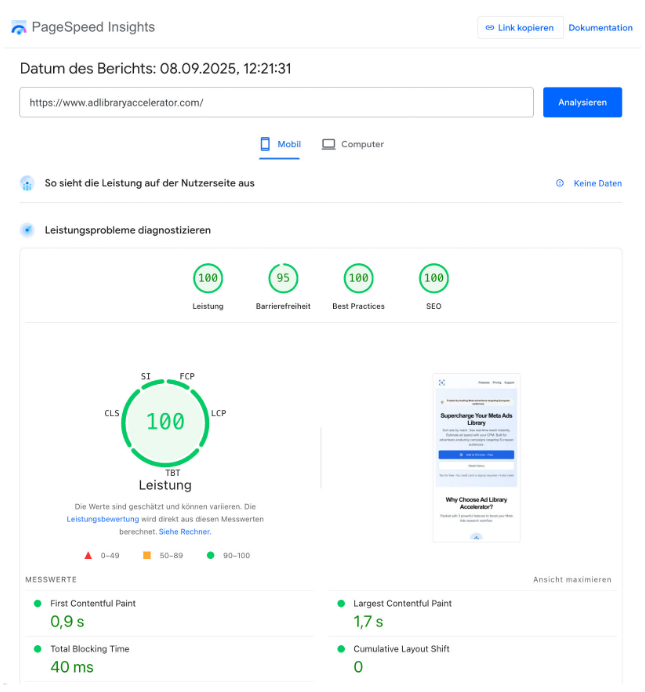645x692 pixels.
Task: Open the Siehe Rechner link
Action: [x=185, y=532]
